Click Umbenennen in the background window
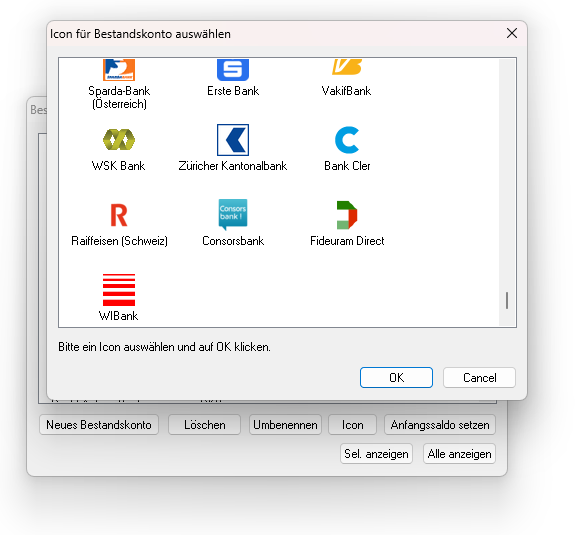The height and width of the screenshot is (535, 575). pos(285,425)
